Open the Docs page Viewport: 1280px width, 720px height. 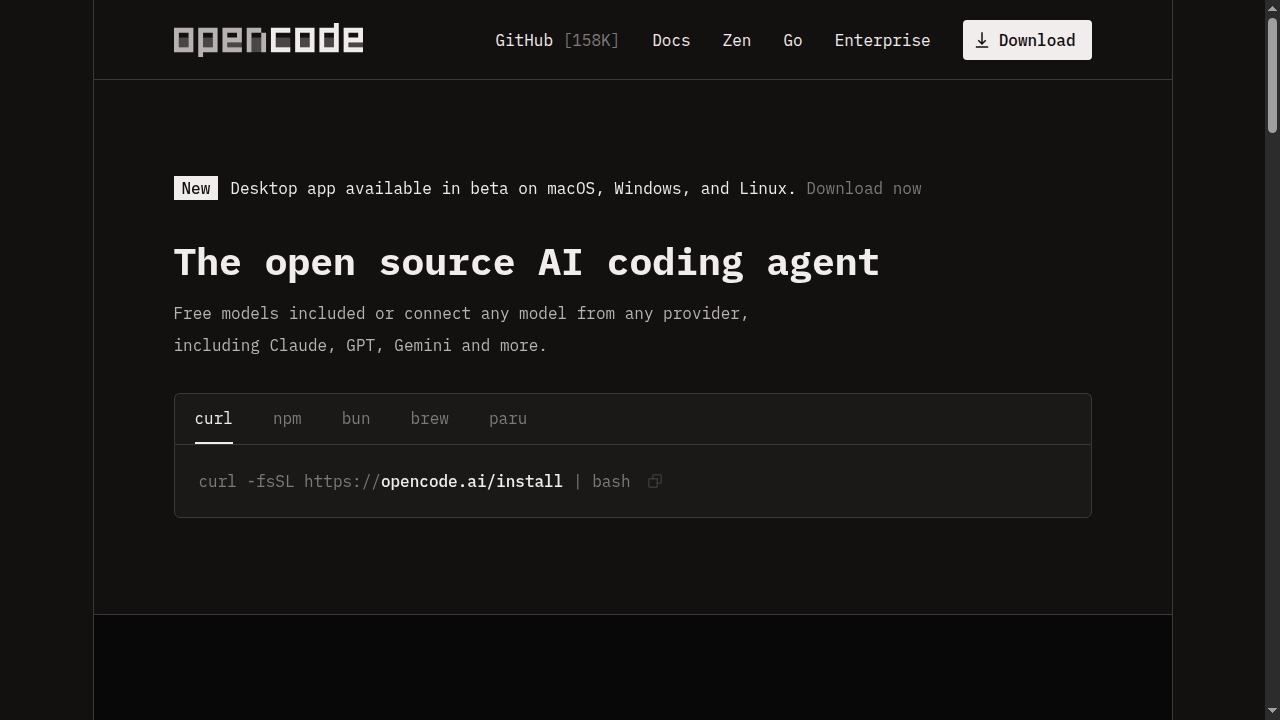671,40
